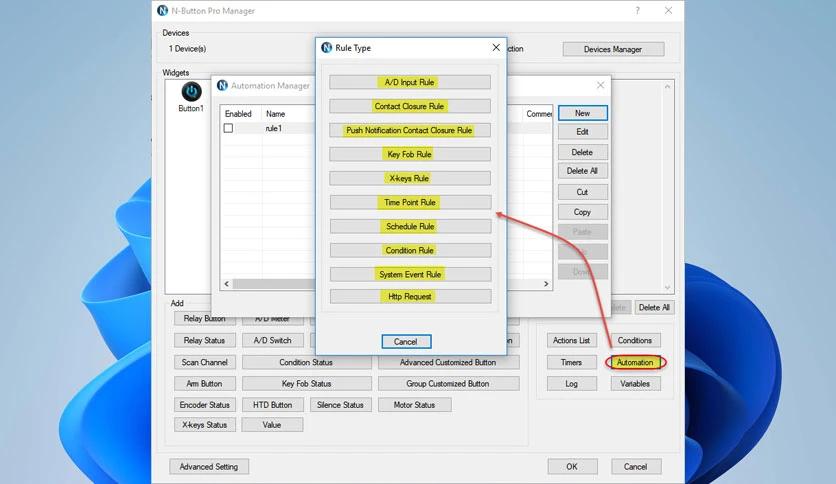Add a Motor Status widget

click(x=415, y=405)
